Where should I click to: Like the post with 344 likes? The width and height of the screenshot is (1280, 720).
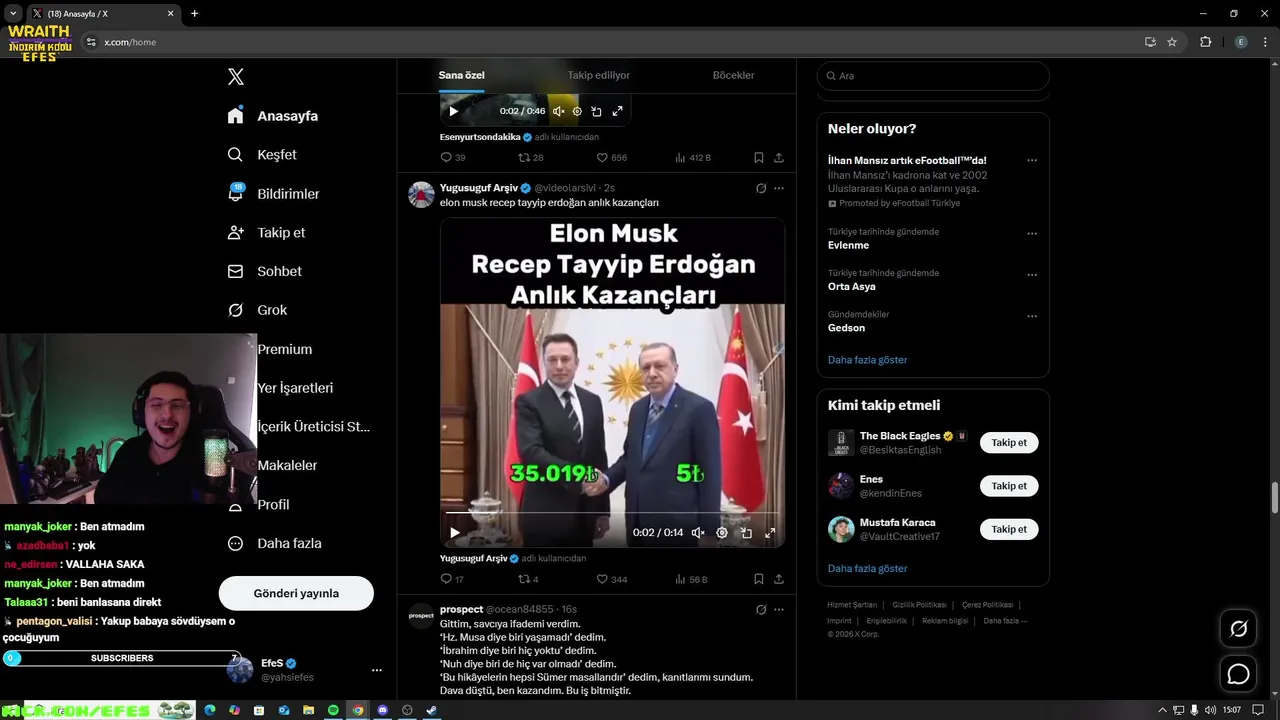click(x=611, y=579)
